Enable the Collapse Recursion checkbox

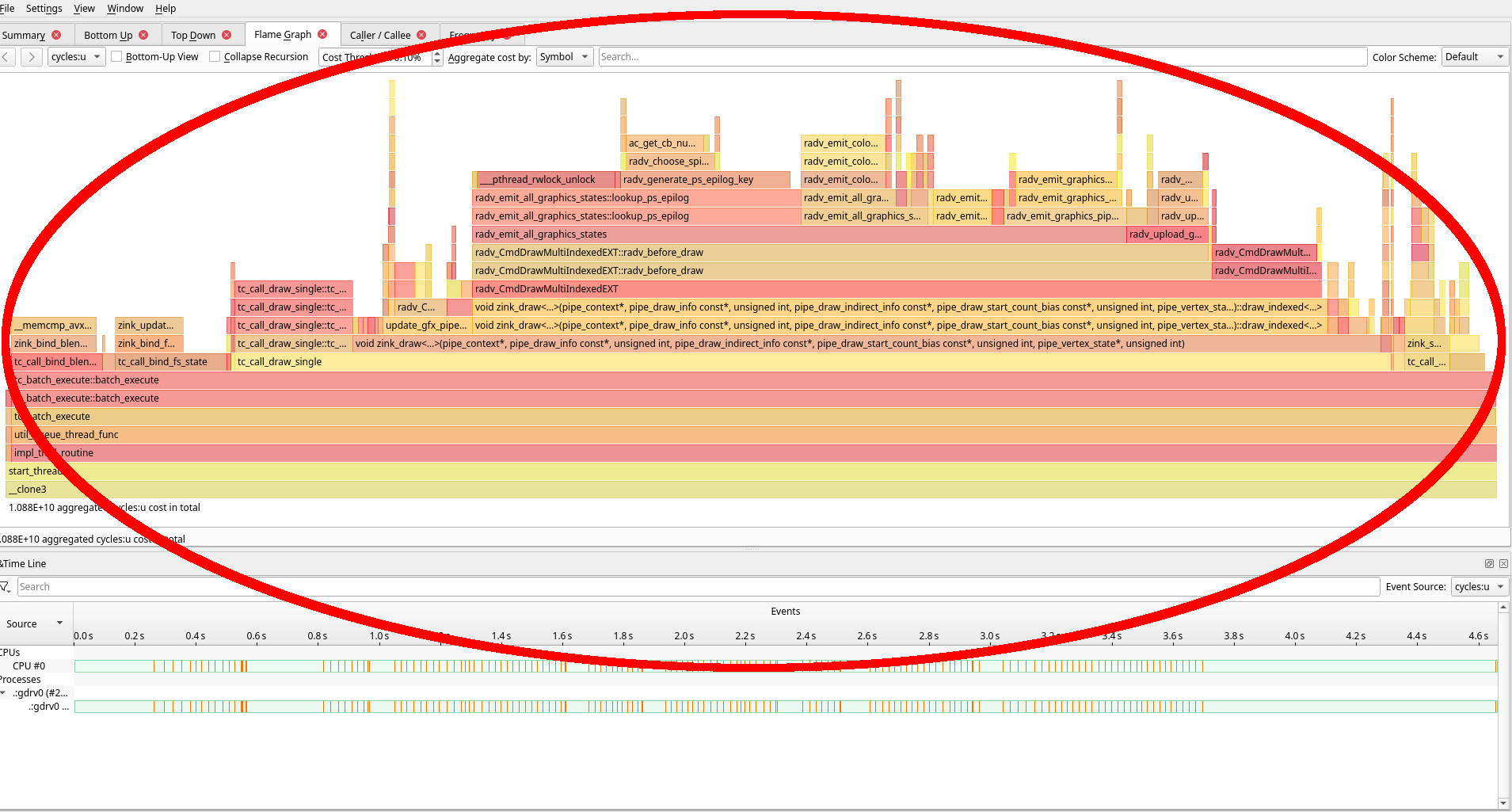(x=215, y=57)
